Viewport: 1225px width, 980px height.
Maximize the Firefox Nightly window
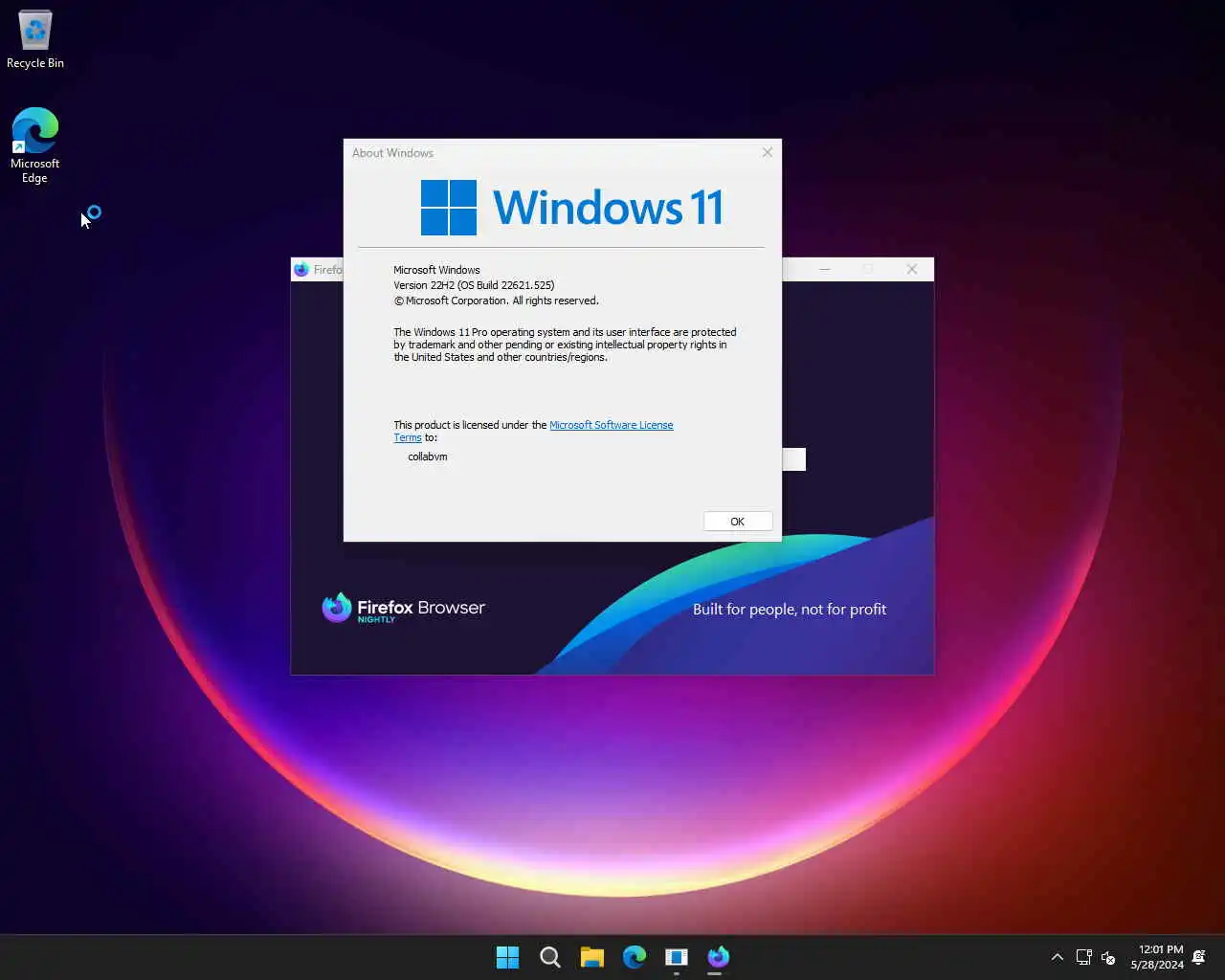pyautogui.click(x=868, y=270)
